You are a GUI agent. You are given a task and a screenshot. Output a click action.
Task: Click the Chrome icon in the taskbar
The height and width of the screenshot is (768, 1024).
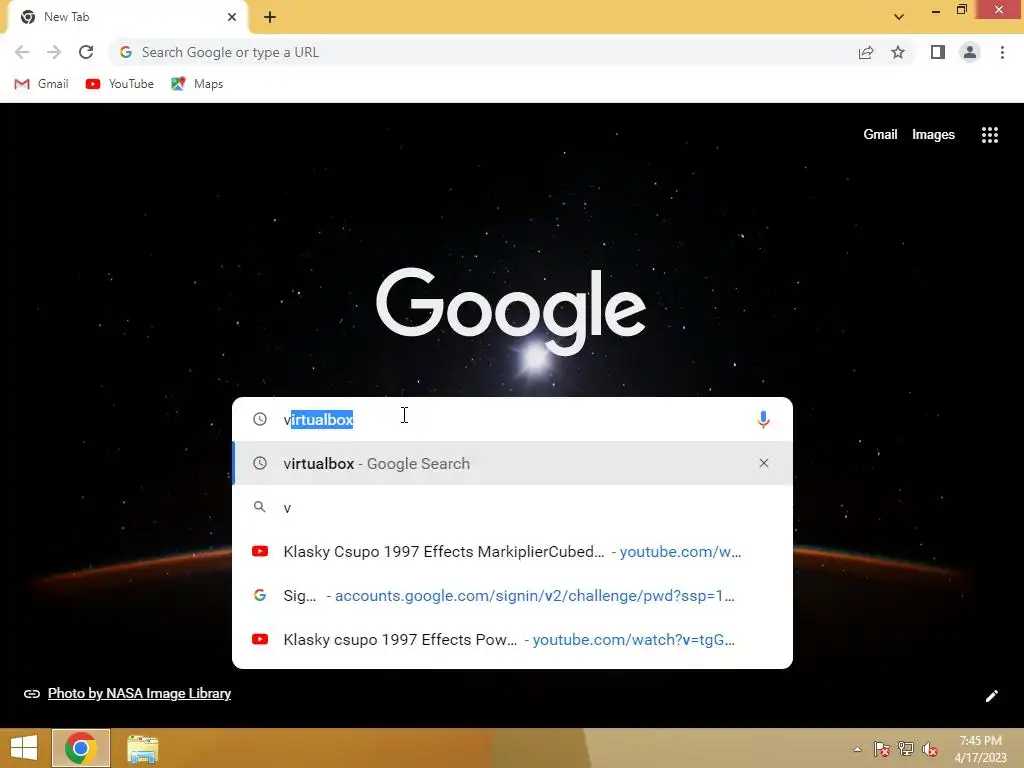(x=81, y=748)
